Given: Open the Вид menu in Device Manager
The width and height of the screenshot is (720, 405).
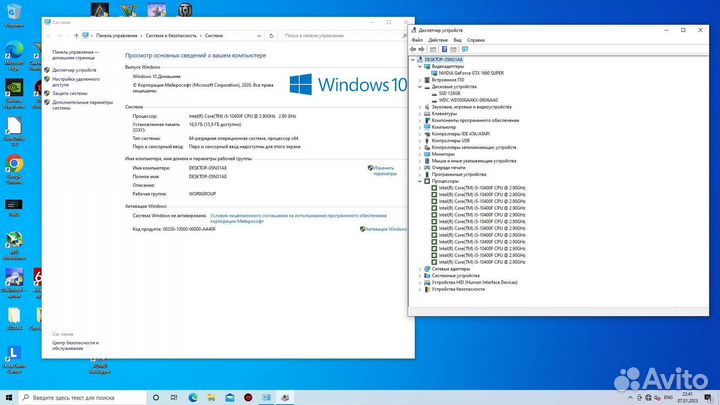Looking at the screenshot, I should point(457,40).
